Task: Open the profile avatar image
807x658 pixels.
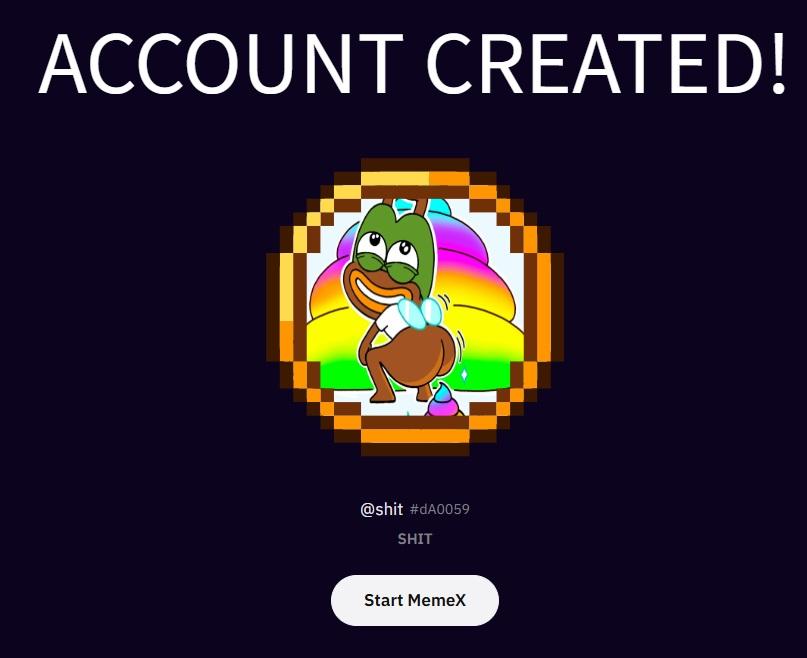Action: (x=415, y=307)
